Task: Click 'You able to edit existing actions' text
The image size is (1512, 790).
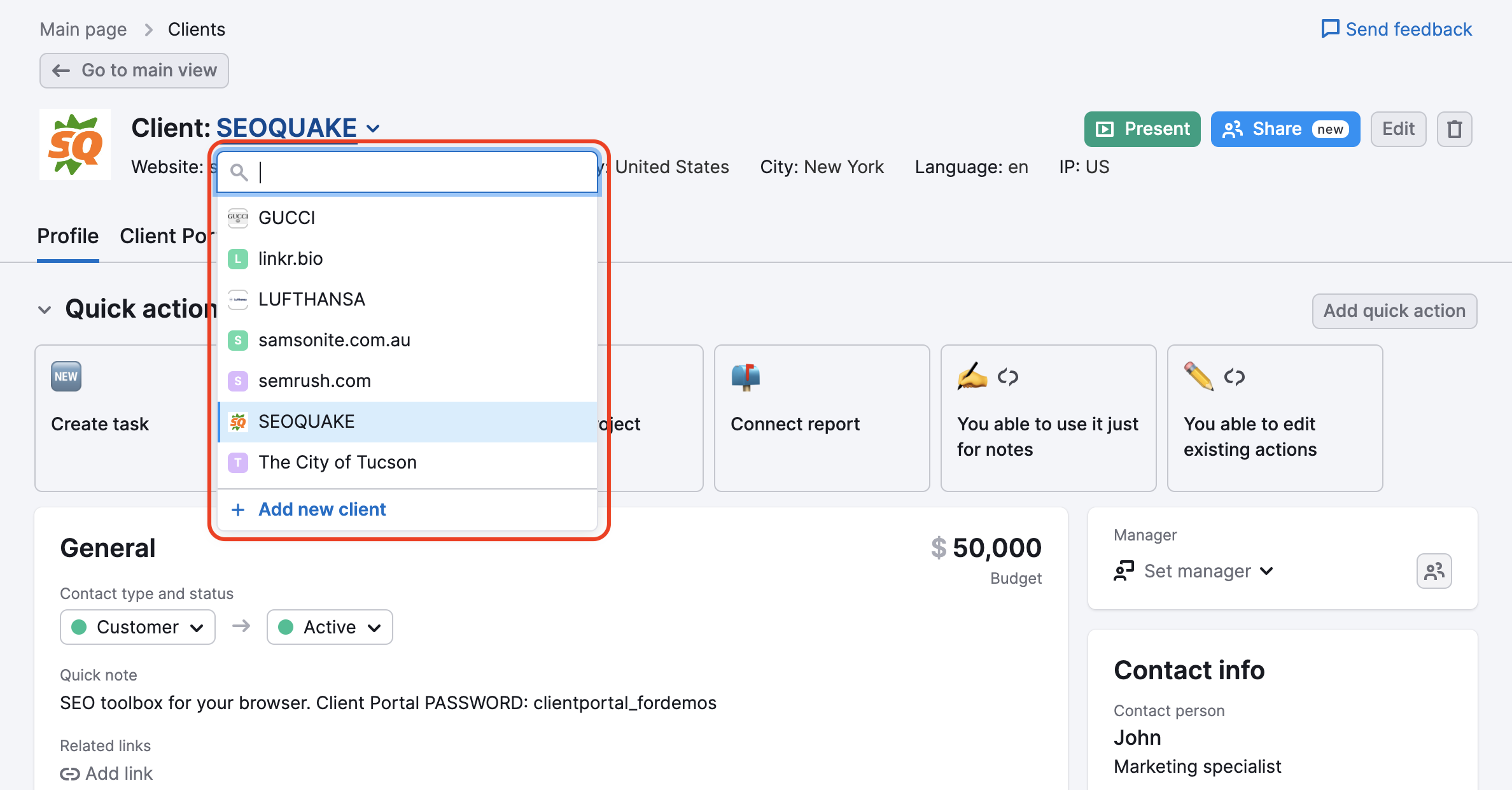Action: 1250,437
